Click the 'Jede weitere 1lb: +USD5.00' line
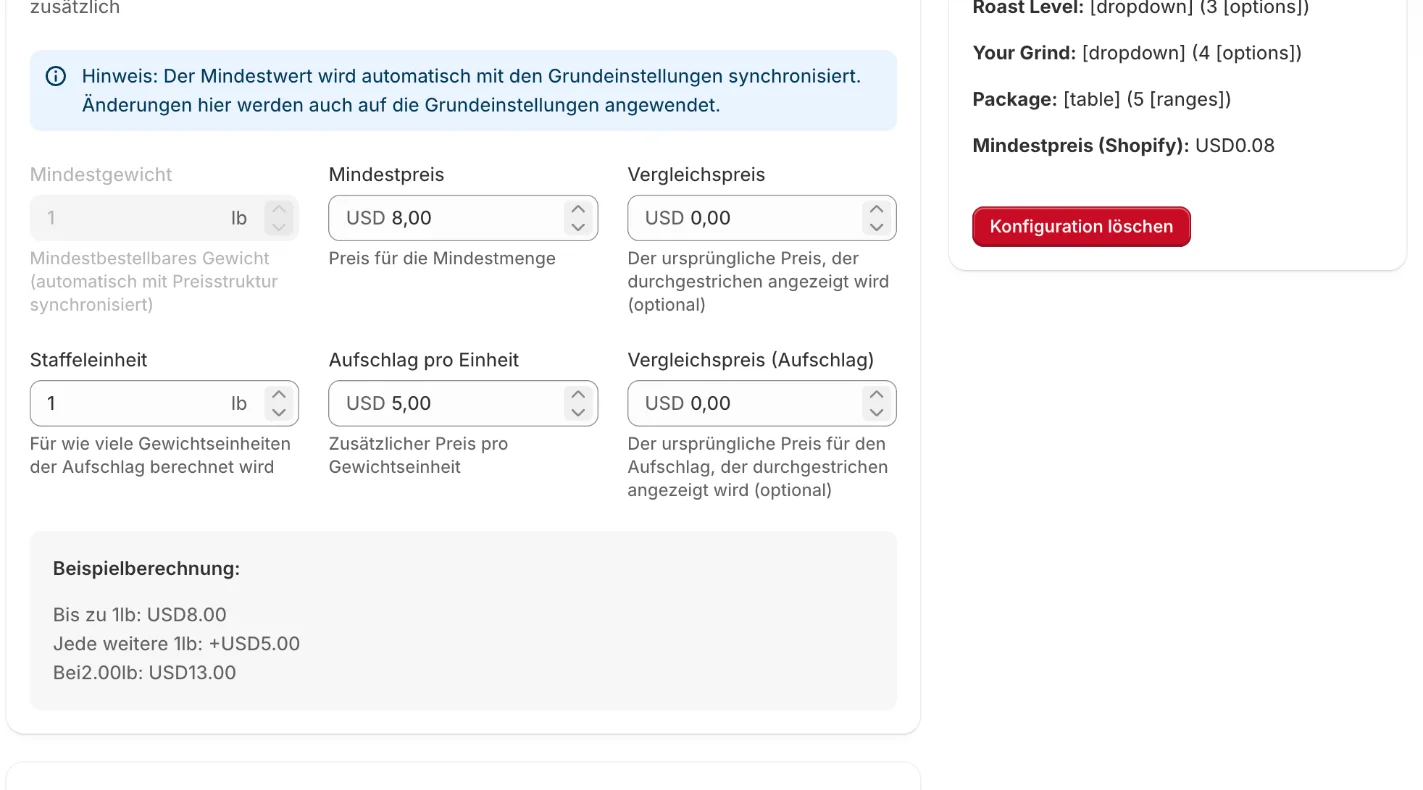This screenshot has width=1423, height=790. click(x=176, y=644)
